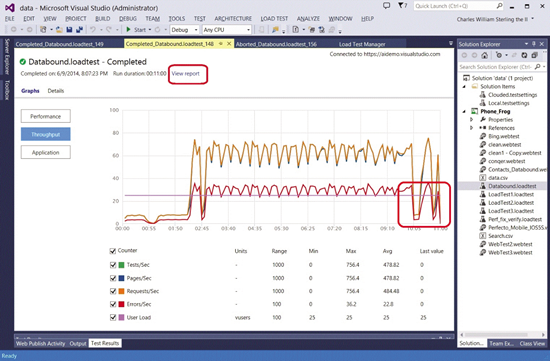The width and height of the screenshot is (550, 361).
Task: Pin the Completed_Databound.loadtest_148 tab
Action: pyautogui.click(x=221, y=44)
